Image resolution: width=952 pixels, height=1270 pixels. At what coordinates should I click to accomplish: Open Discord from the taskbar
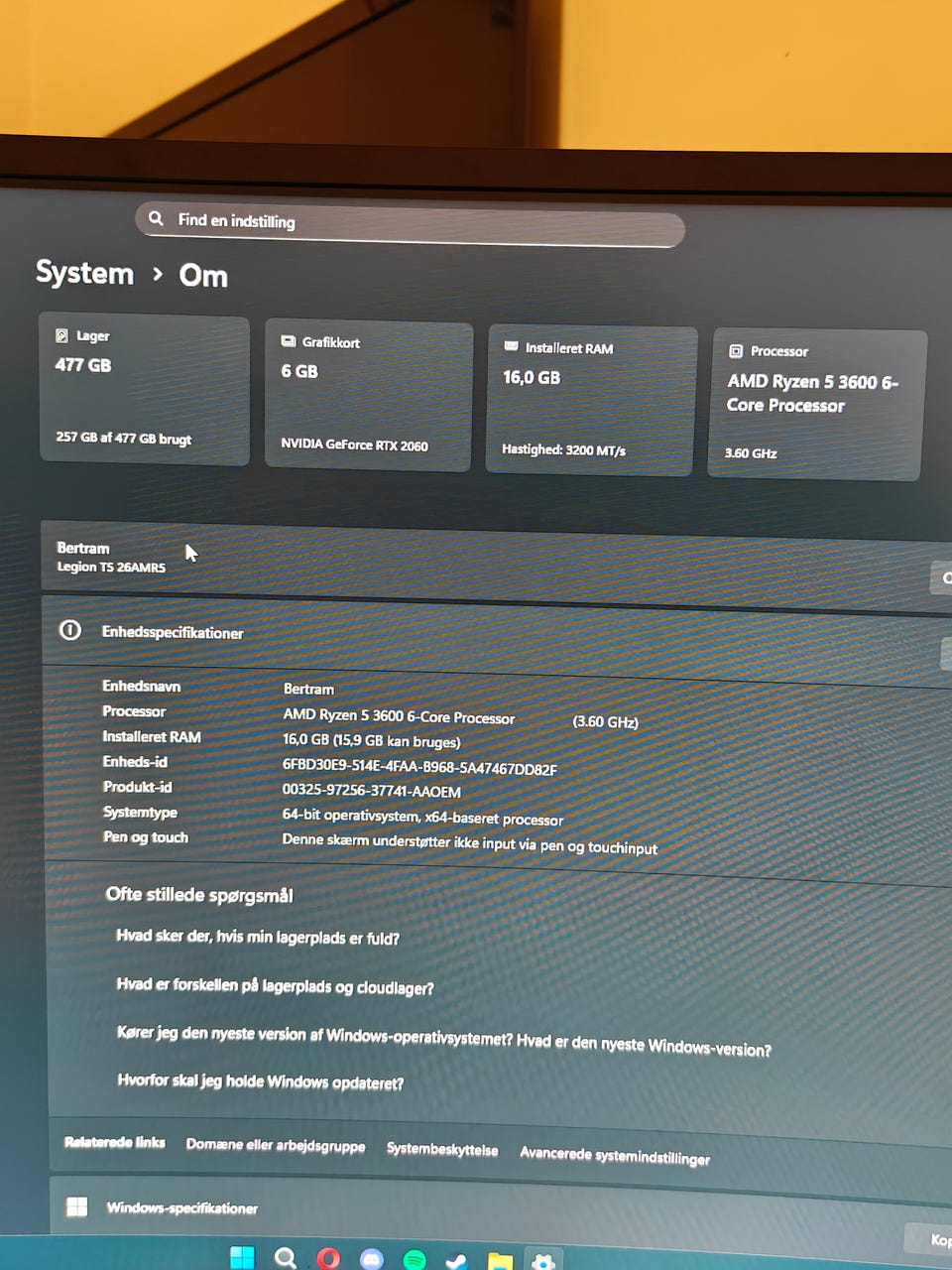coord(372,1259)
